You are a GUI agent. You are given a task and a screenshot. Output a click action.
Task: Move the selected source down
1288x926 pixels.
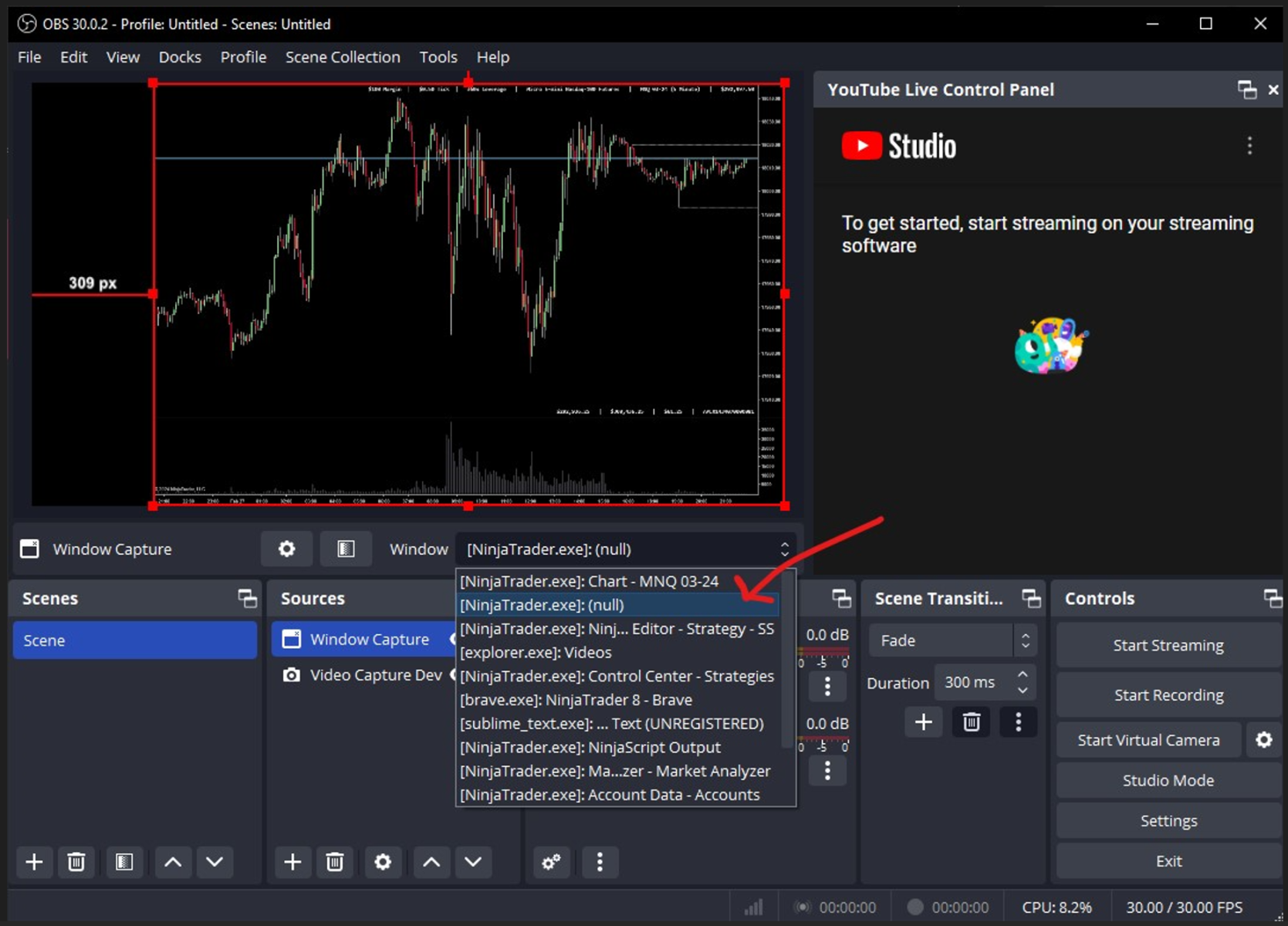(x=473, y=862)
